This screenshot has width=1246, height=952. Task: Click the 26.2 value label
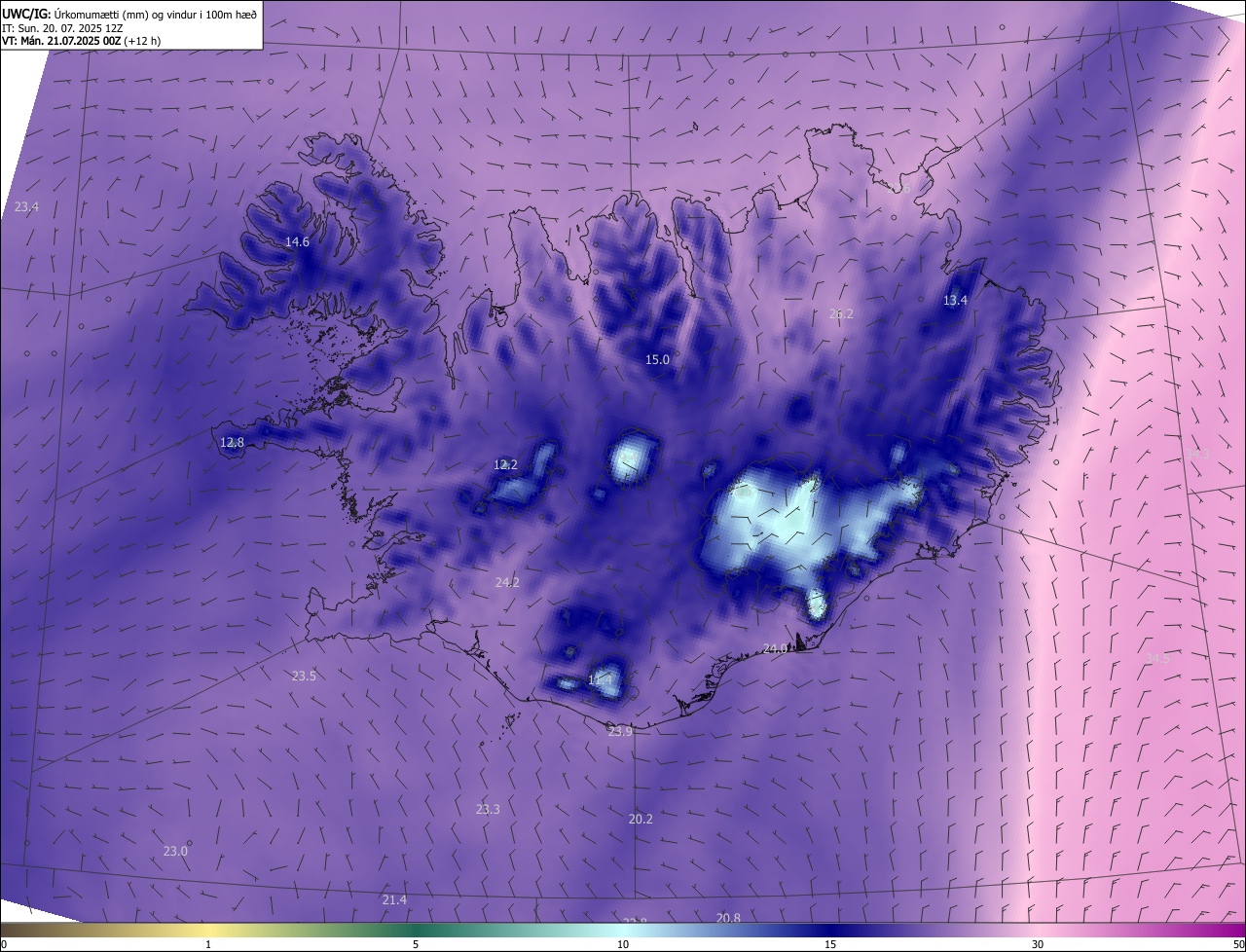coord(841,313)
